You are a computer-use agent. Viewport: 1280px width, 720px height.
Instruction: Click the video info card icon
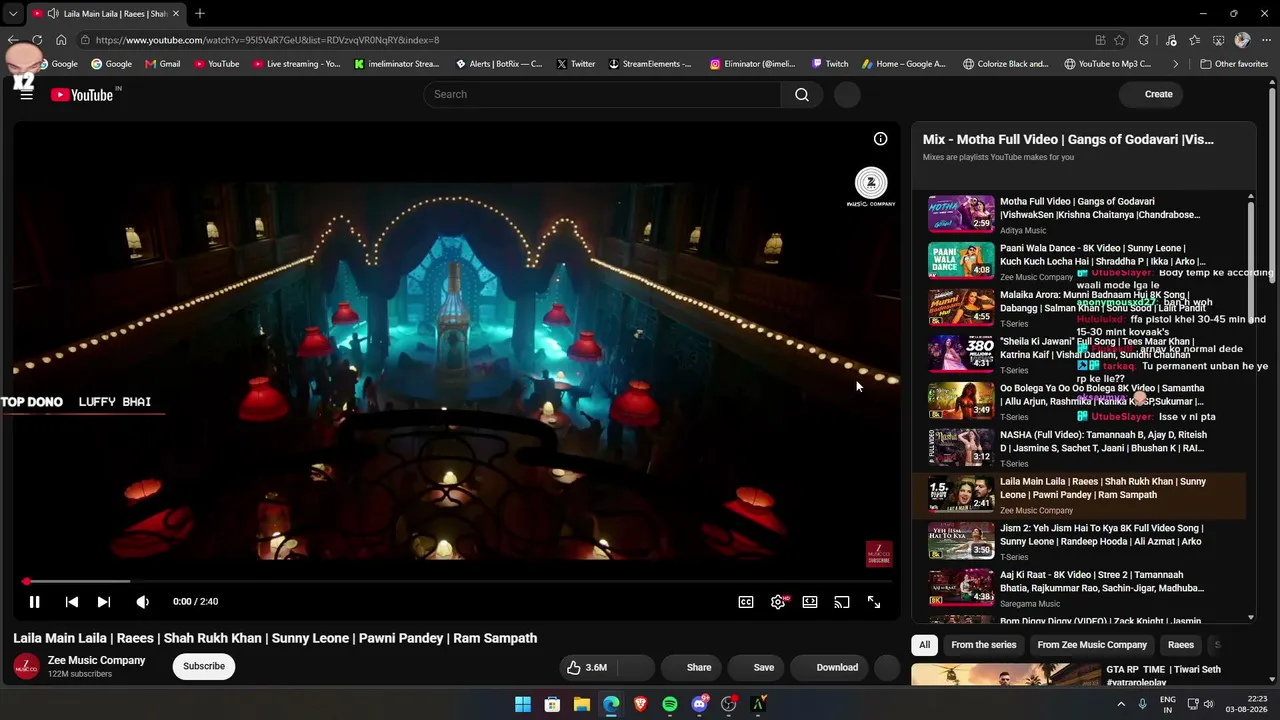point(880,139)
